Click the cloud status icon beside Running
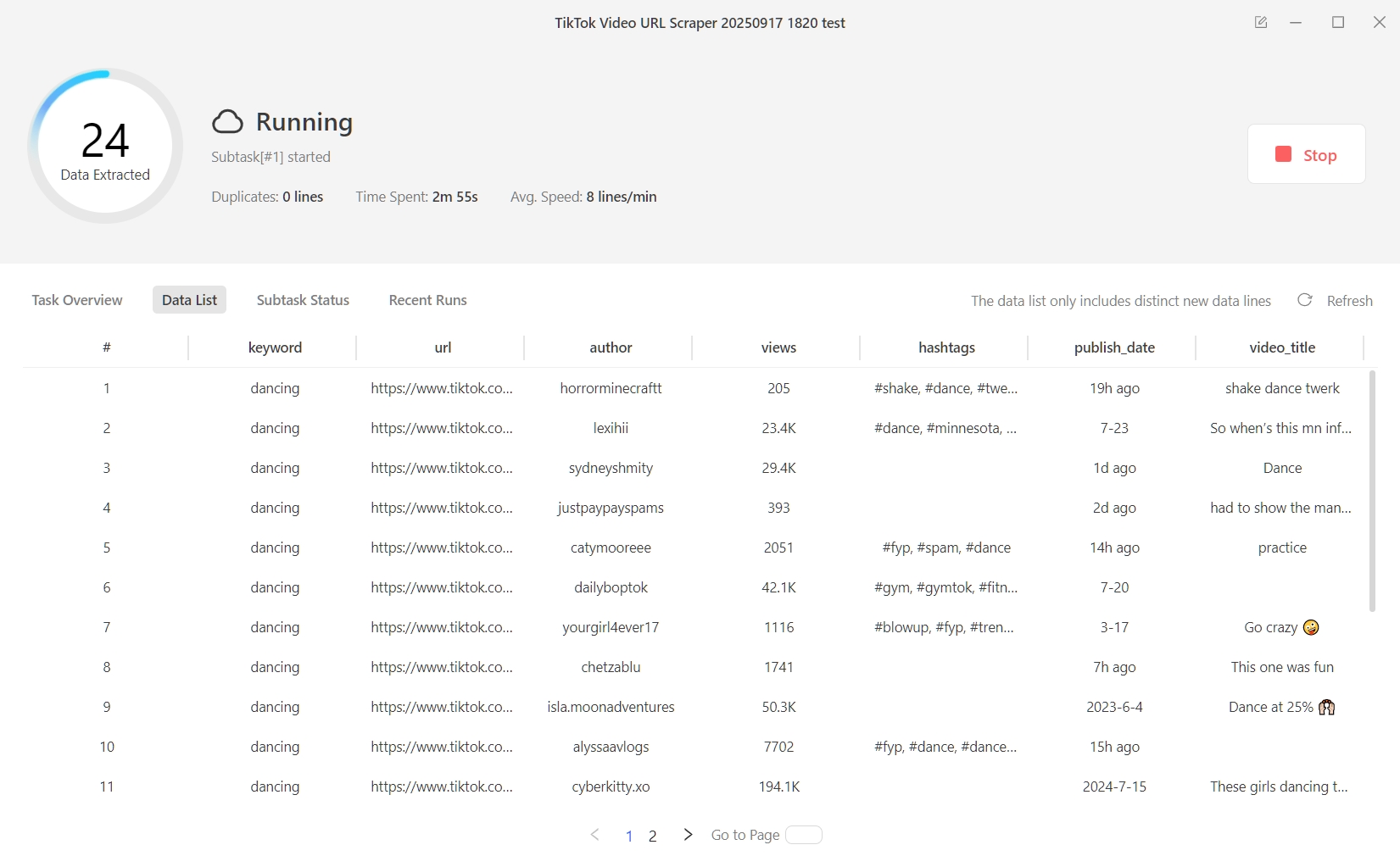This screenshot has height=856, width=1400. pyautogui.click(x=227, y=121)
